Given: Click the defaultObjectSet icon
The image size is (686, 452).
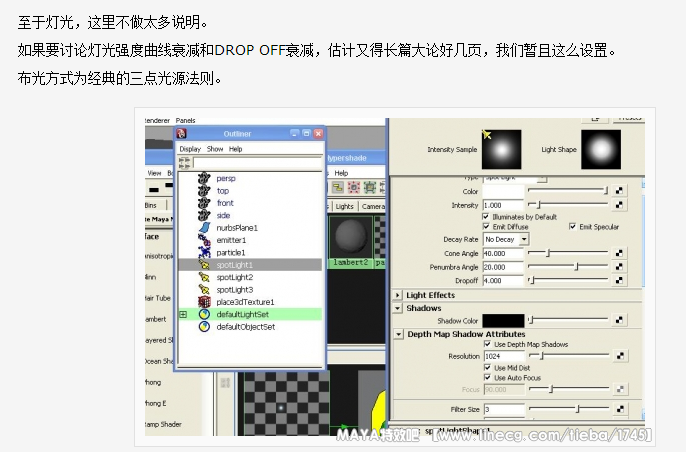Looking at the screenshot, I should [204, 327].
